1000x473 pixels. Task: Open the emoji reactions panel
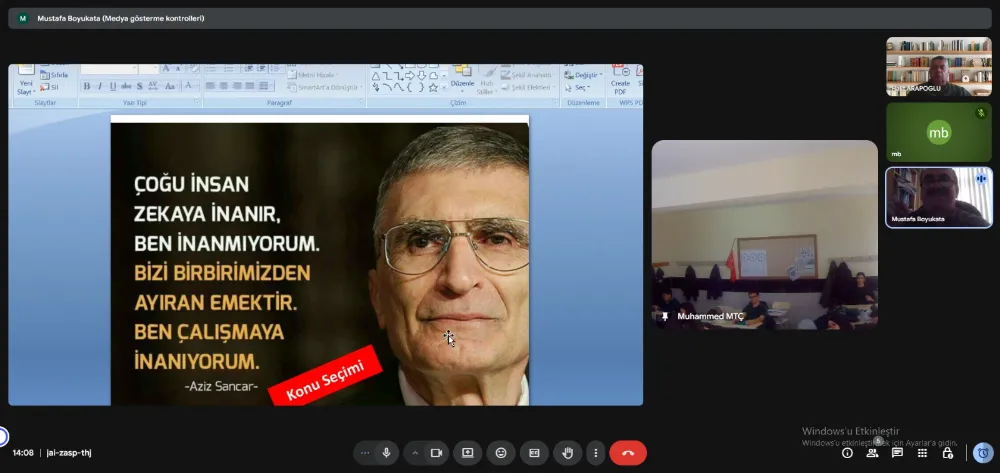501,453
